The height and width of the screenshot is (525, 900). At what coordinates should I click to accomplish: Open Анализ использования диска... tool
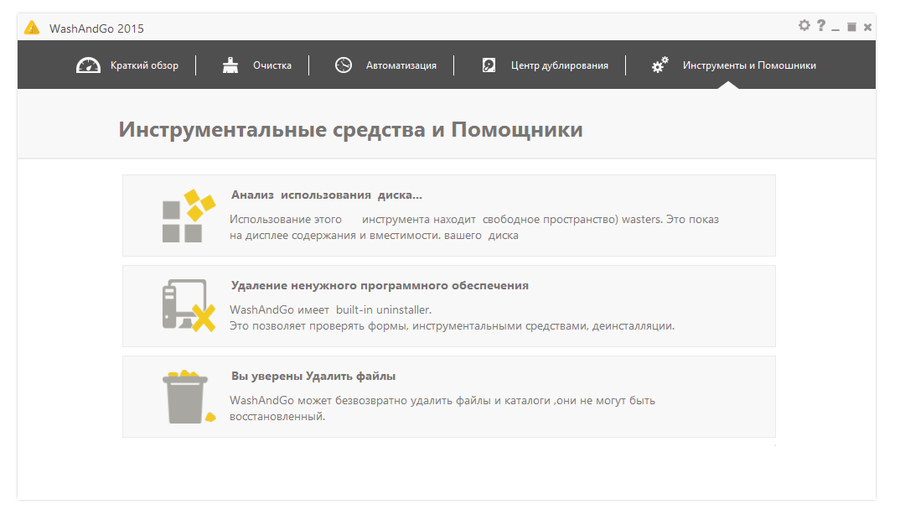click(449, 216)
